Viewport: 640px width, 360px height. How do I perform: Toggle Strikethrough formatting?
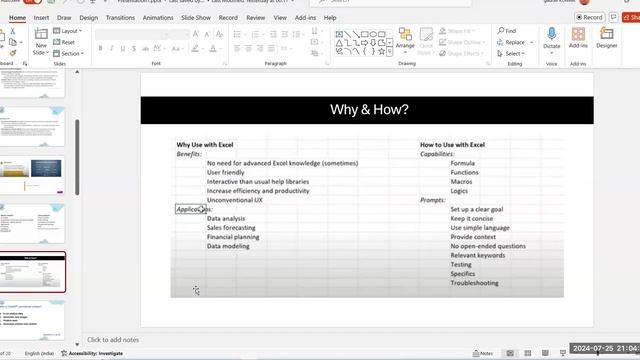click(x=145, y=49)
